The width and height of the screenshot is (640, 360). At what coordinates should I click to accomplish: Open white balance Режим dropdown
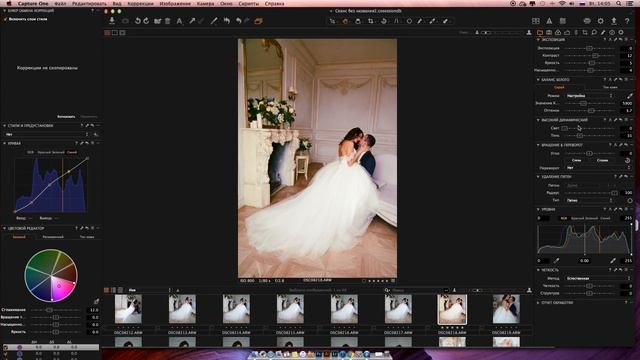590,96
